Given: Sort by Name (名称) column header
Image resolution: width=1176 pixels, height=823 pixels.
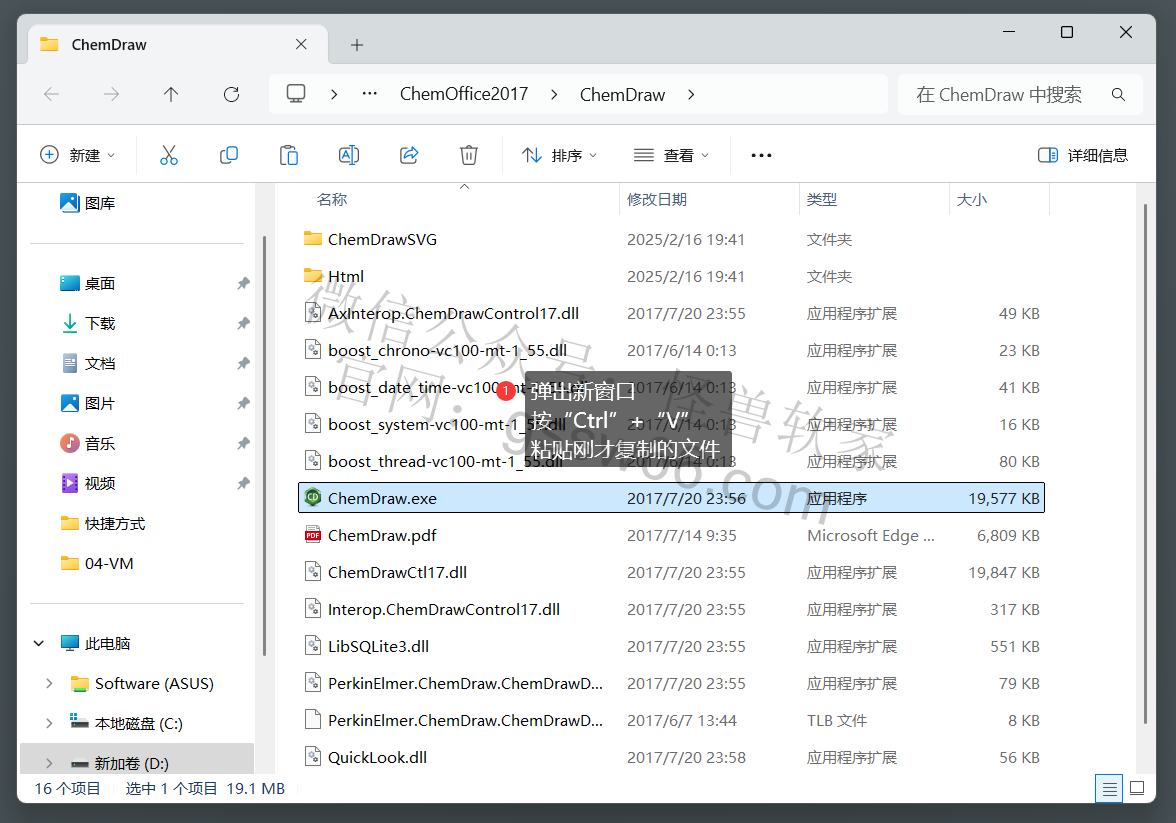Looking at the screenshot, I should [x=332, y=200].
